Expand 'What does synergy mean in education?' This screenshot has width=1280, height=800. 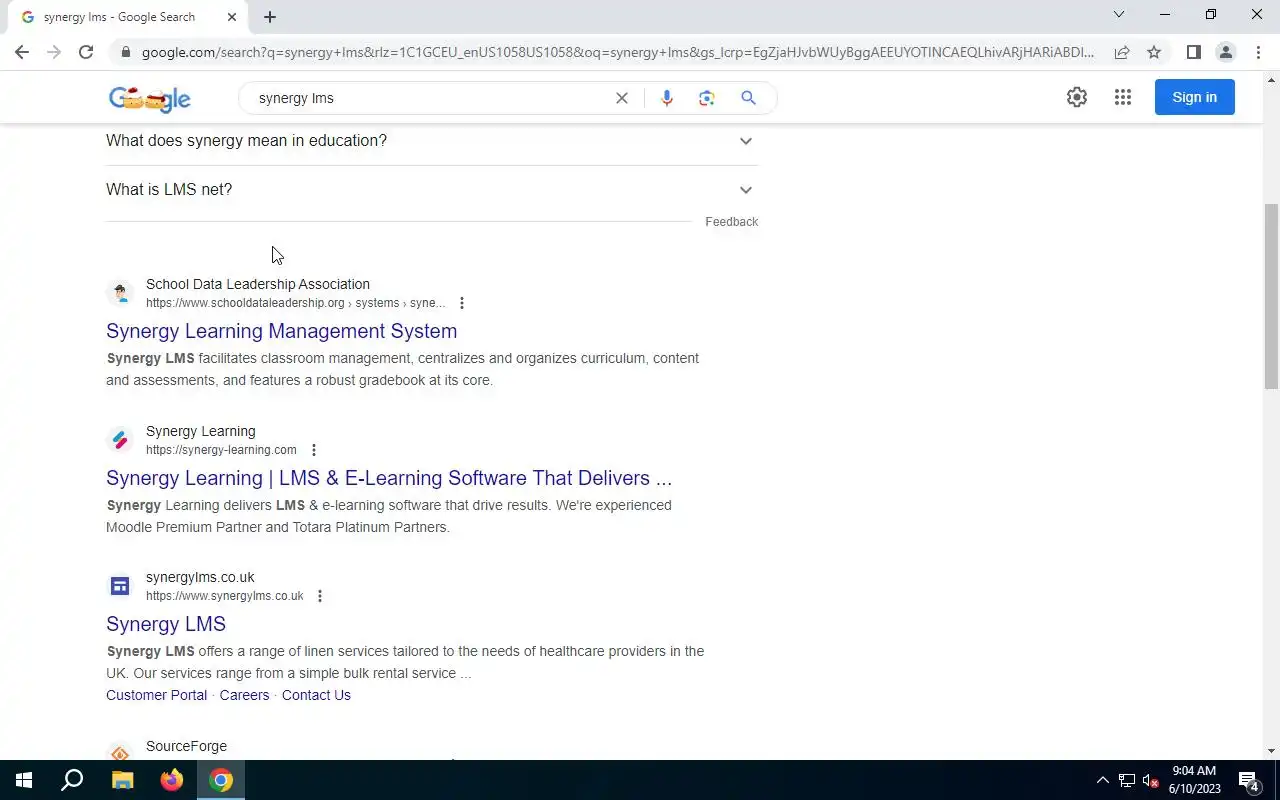[x=432, y=141]
